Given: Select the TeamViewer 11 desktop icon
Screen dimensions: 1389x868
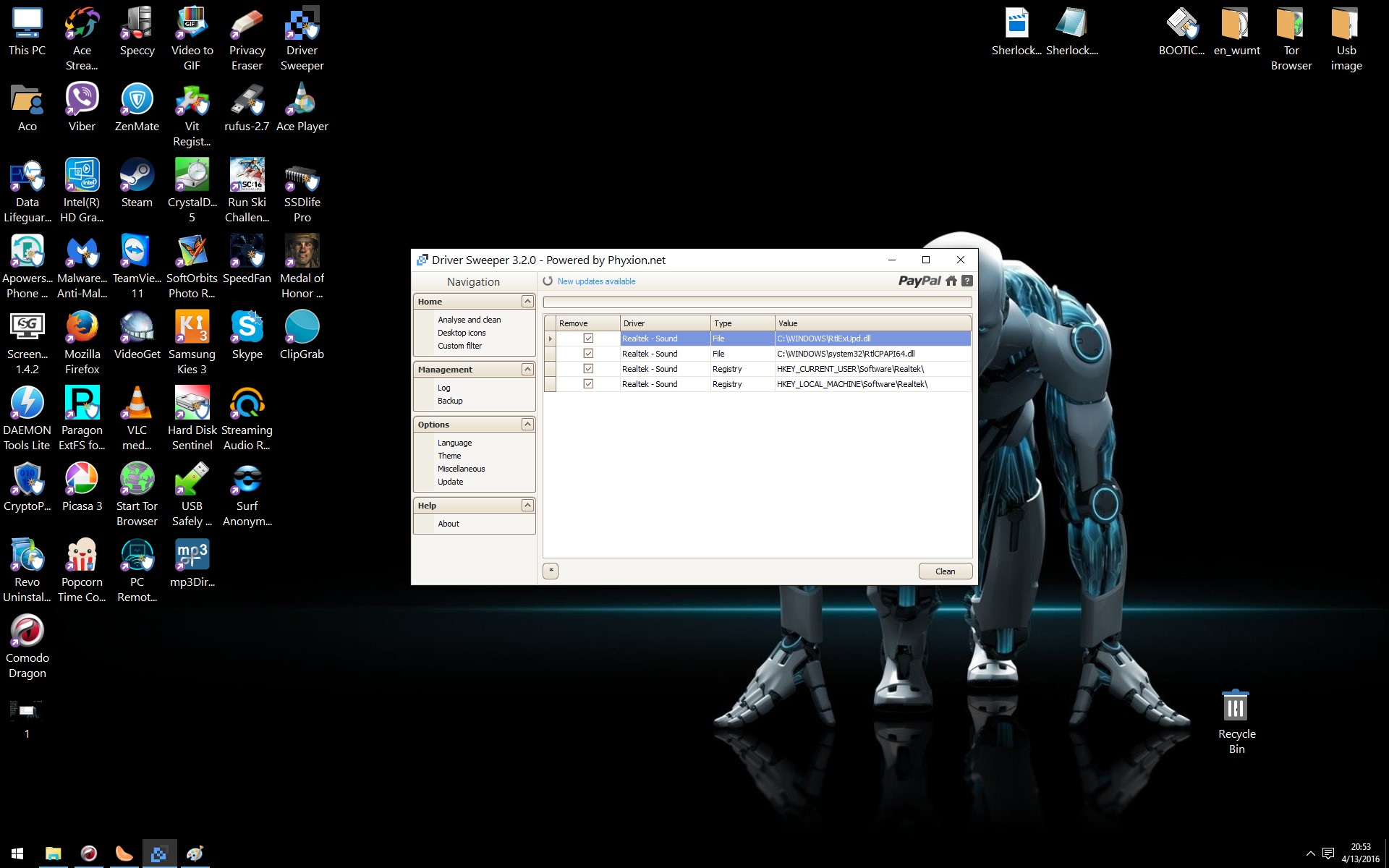Looking at the screenshot, I should [137, 266].
